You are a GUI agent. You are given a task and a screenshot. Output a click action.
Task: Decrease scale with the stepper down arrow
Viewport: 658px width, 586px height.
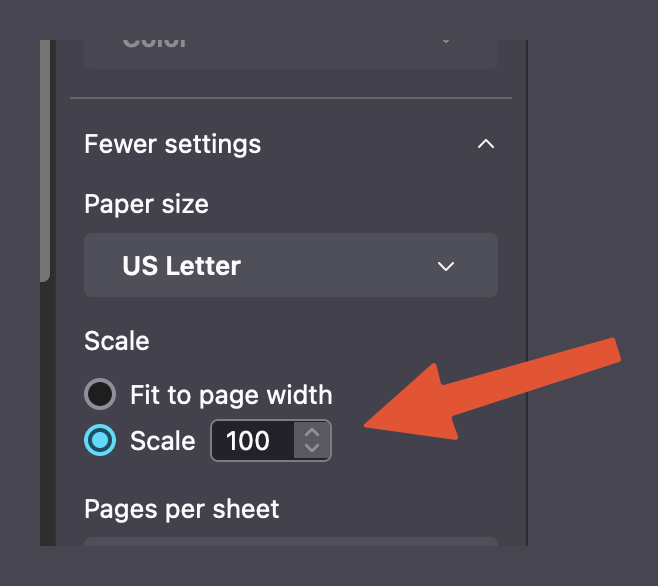coord(312,448)
